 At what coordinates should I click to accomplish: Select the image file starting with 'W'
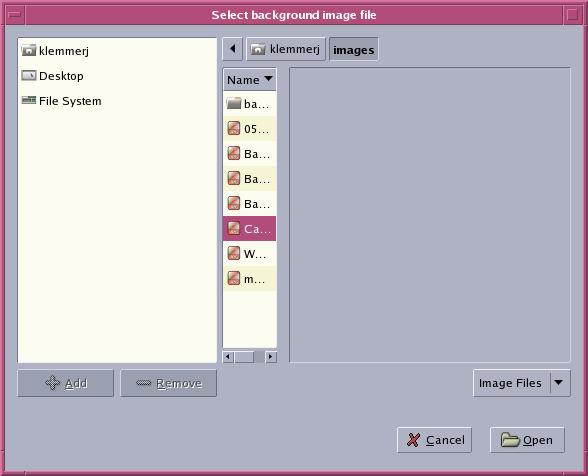tap(250, 254)
